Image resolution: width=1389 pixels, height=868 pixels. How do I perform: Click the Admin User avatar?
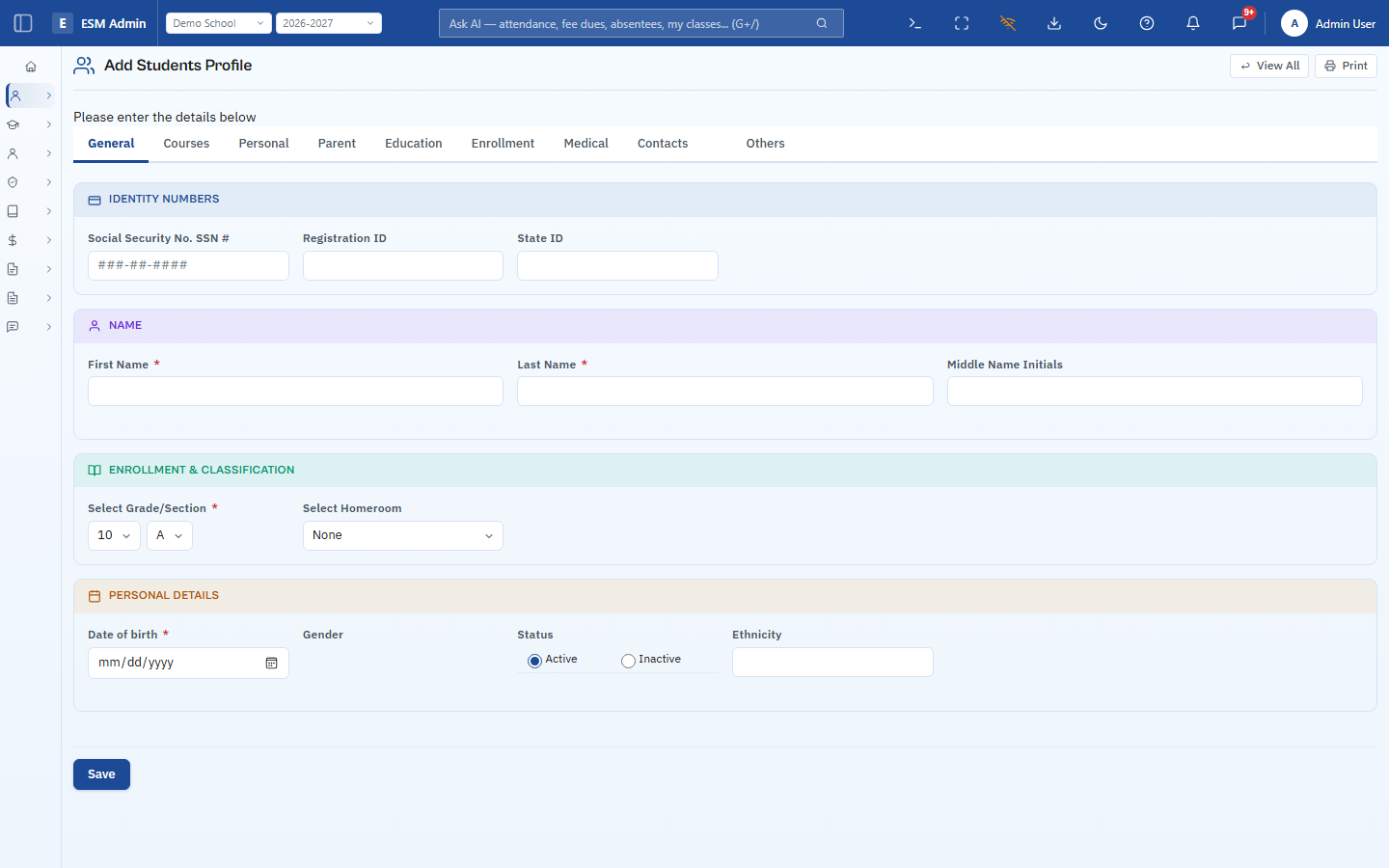click(x=1294, y=23)
